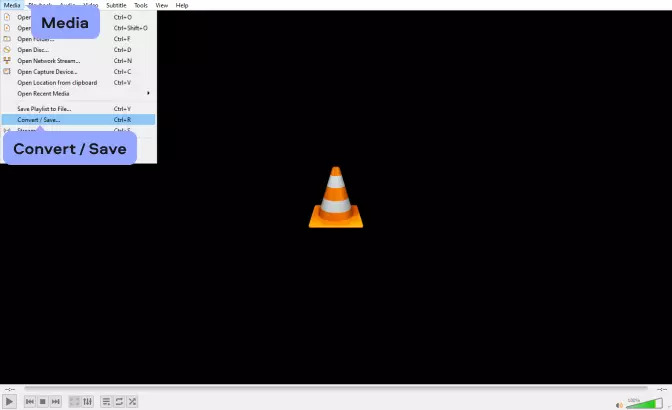672x410 pixels.
Task: Show extended settings equalizer icon
Action: coord(87,401)
